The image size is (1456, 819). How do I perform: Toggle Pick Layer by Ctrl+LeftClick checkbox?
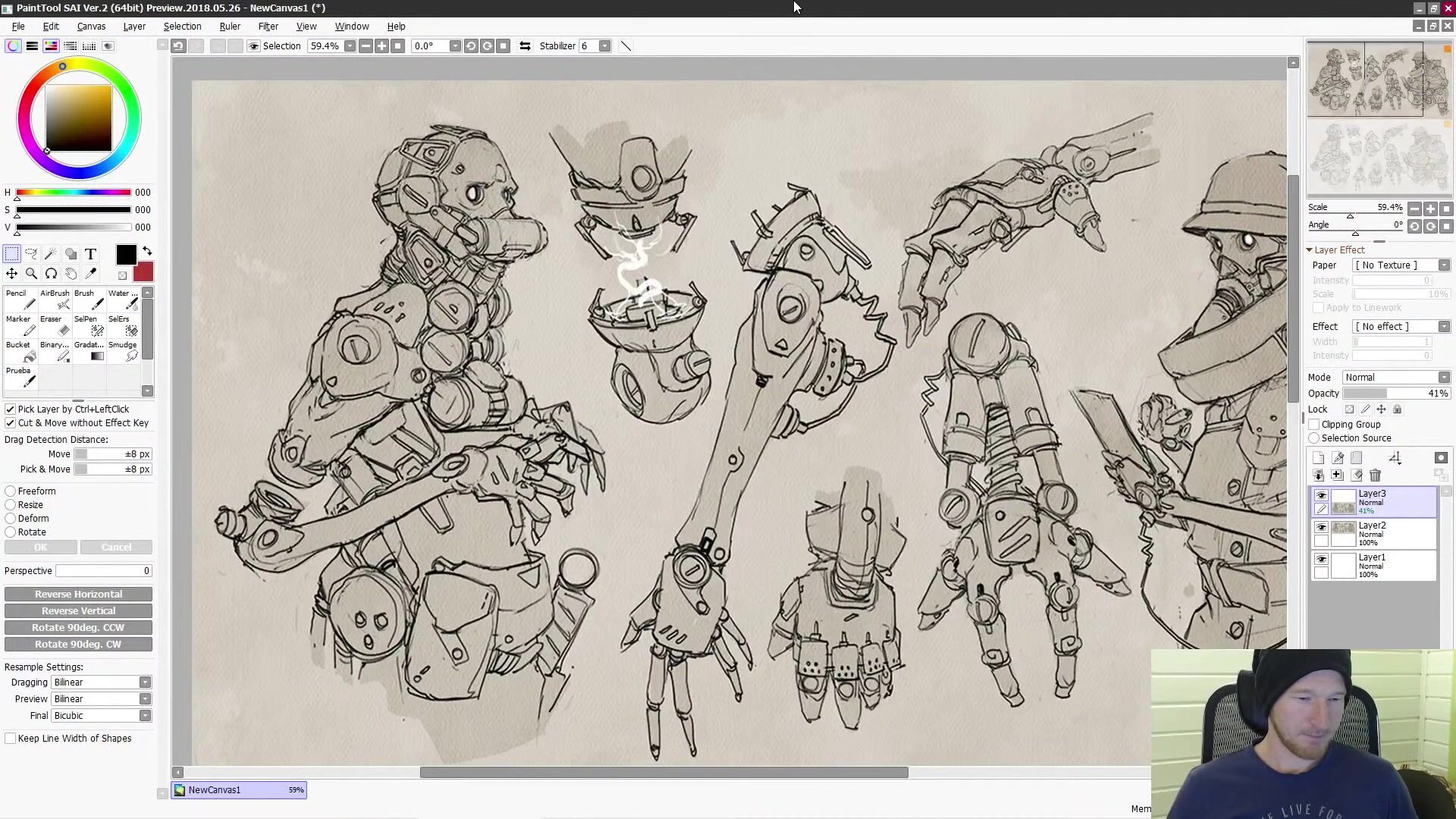click(x=11, y=409)
